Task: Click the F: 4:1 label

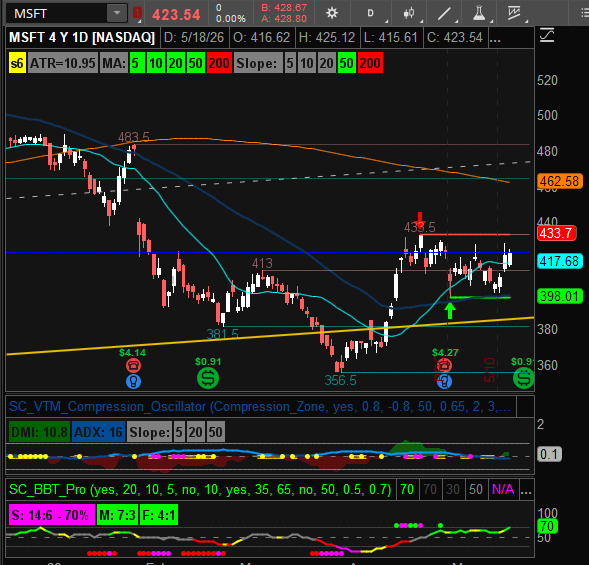Action: click(159, 515)
